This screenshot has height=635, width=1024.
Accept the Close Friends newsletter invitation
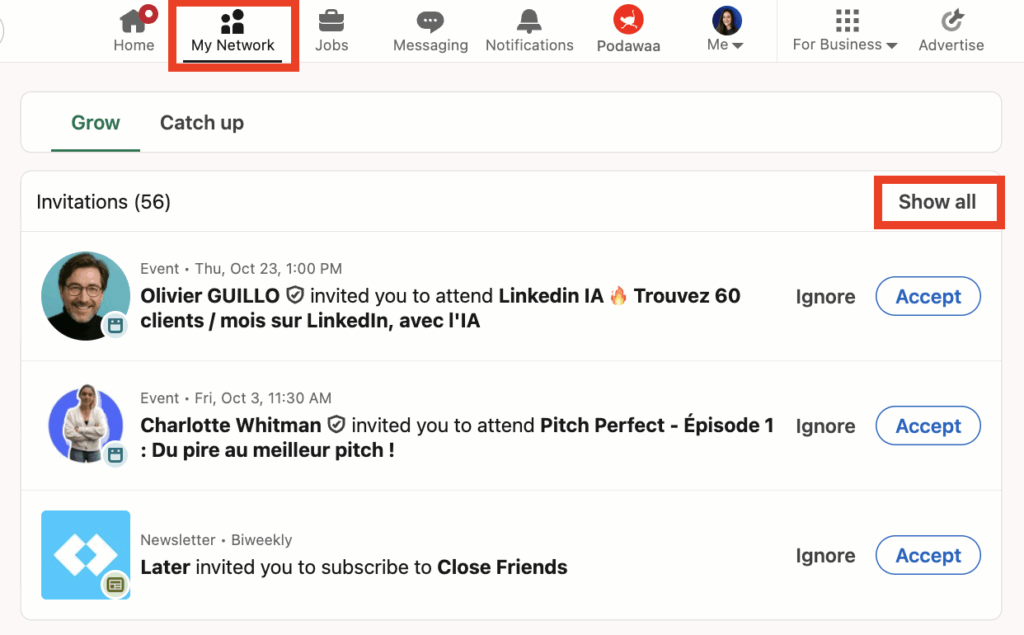tap(928, 556)
